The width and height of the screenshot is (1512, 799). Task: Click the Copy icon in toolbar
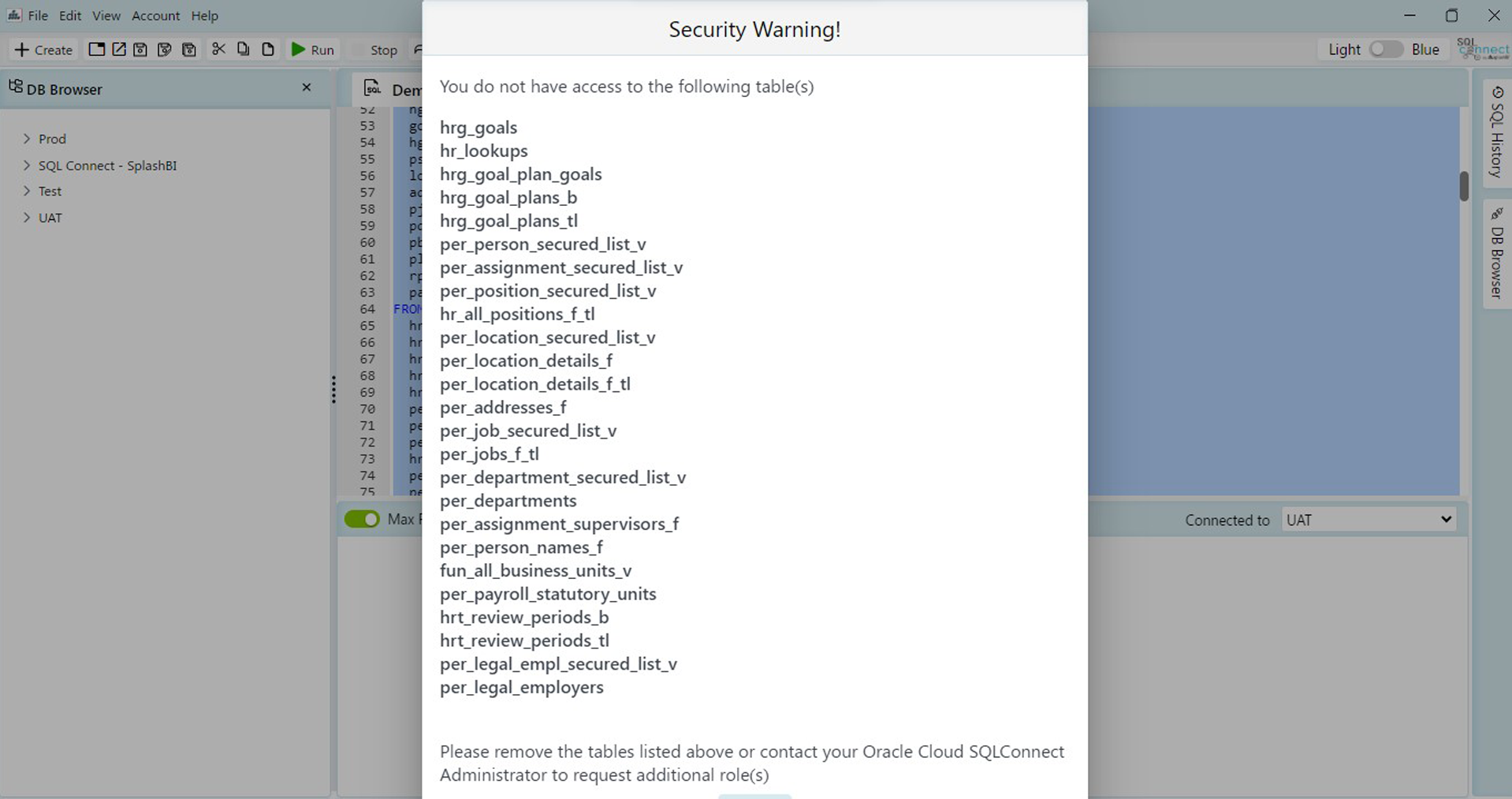click(243, 49)
